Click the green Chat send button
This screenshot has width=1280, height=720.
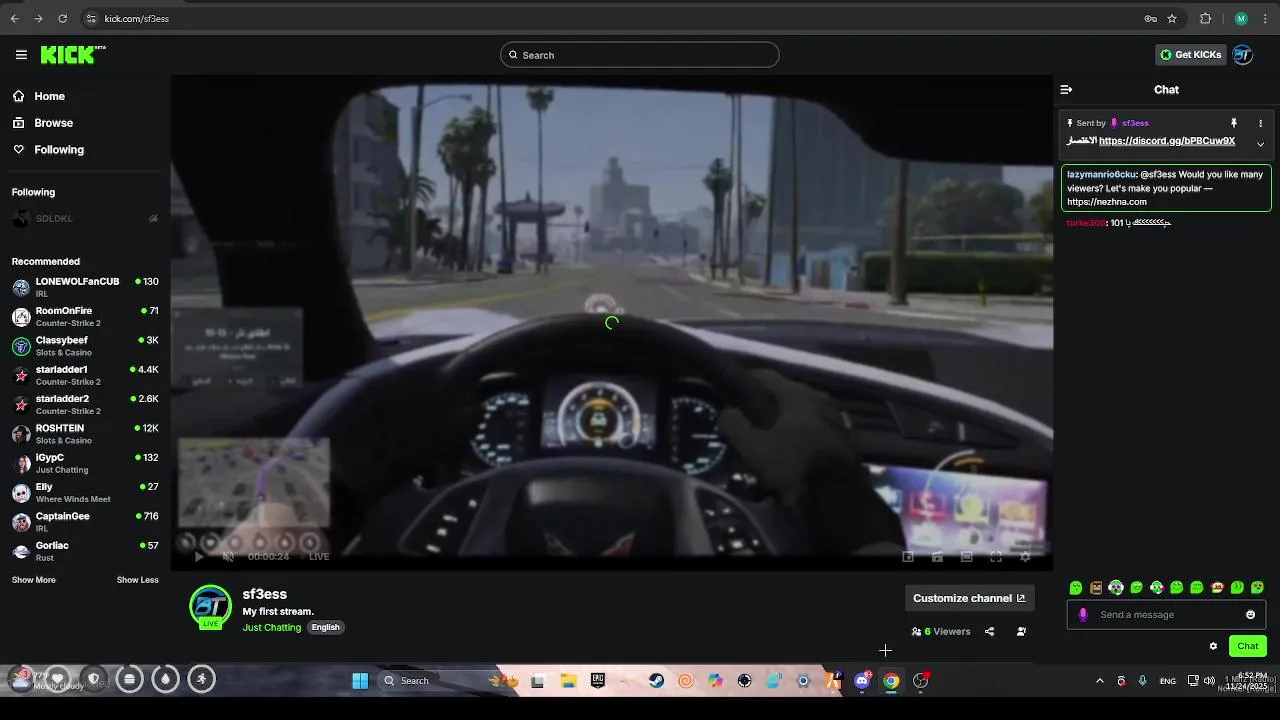point(1247,646)
